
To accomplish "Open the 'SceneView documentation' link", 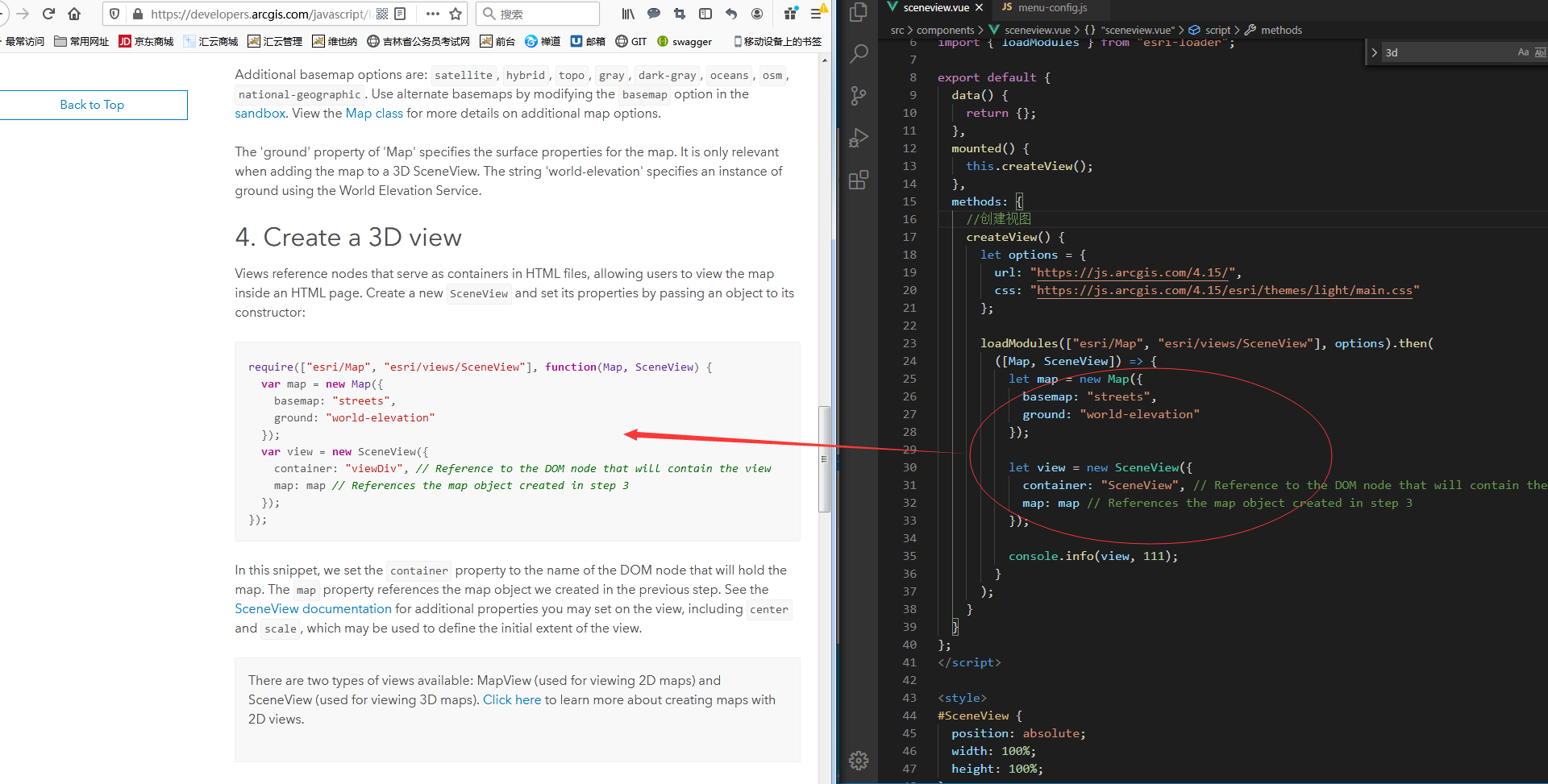I will pyautogui.click(x=313, y=609).
